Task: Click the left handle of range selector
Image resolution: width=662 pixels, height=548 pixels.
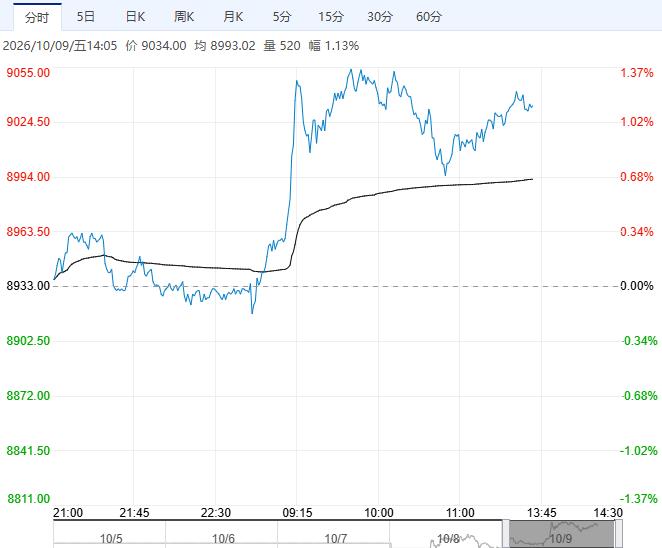Action: coord(505,534)
